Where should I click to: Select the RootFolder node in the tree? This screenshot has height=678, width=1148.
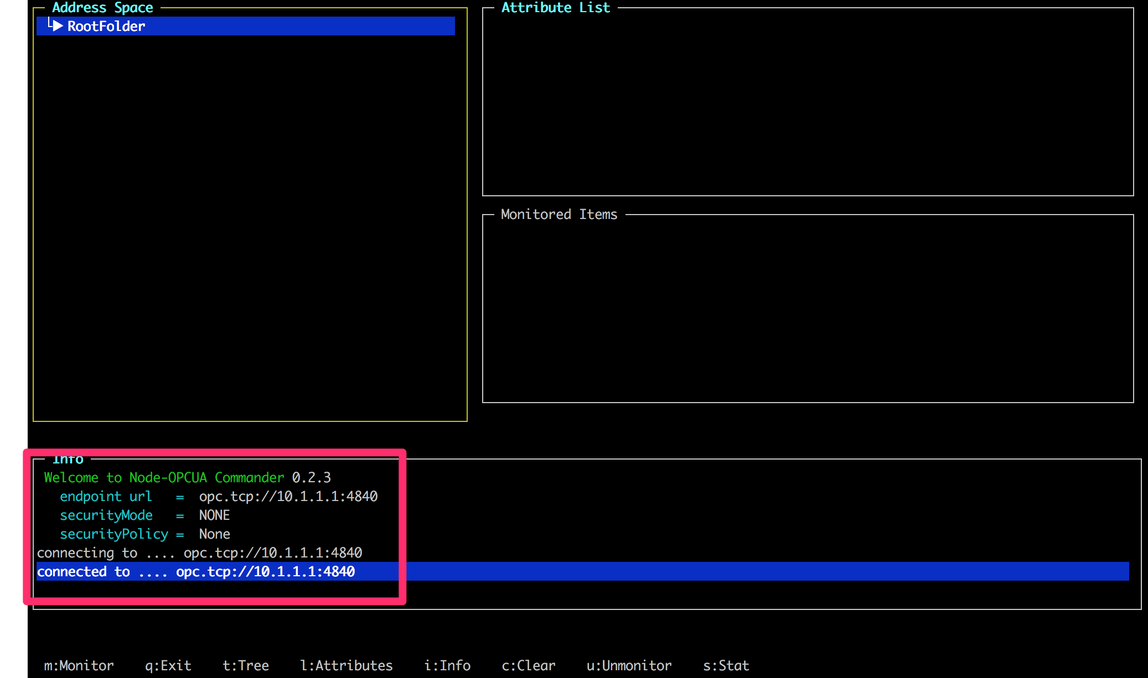click(106, 26)
